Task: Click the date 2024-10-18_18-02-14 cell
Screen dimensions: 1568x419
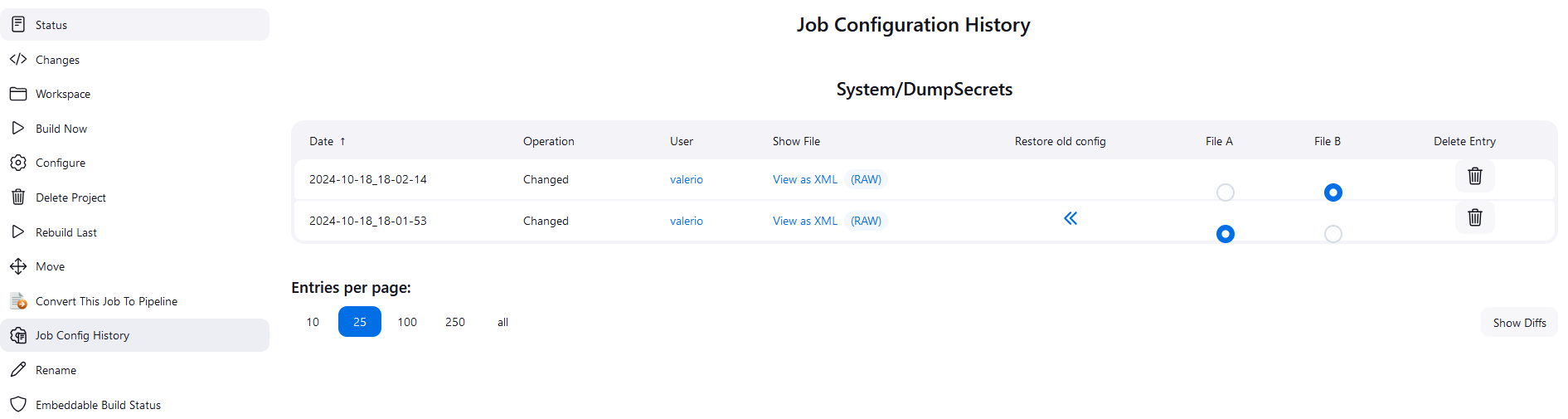Action: click(368, 179)
